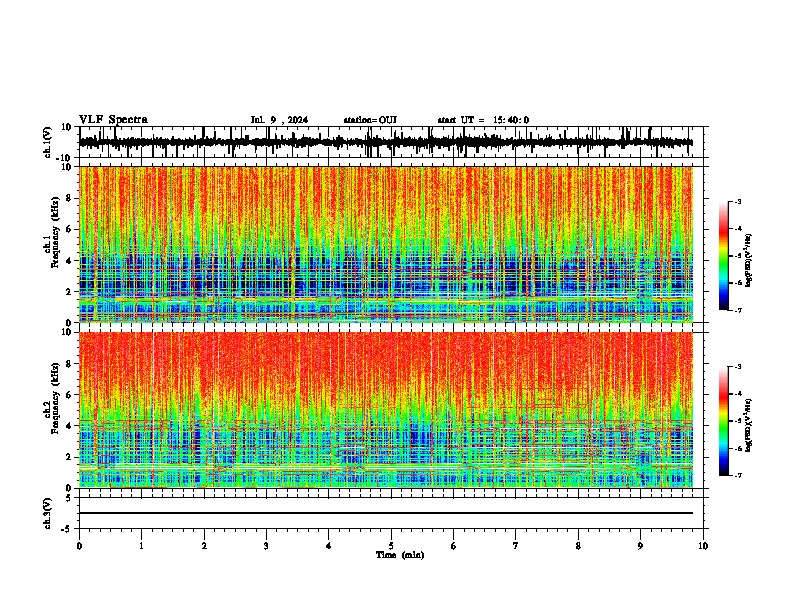Click time axis tick label '2'
Screen dimensions: 792x612
click(204, 546)
